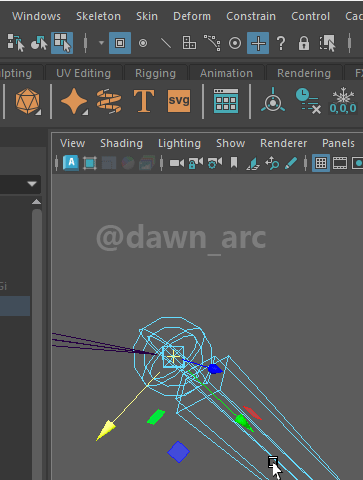Expand selection mask dropdown arrow
Screen dimensions: 363x480
coord(101,43)
